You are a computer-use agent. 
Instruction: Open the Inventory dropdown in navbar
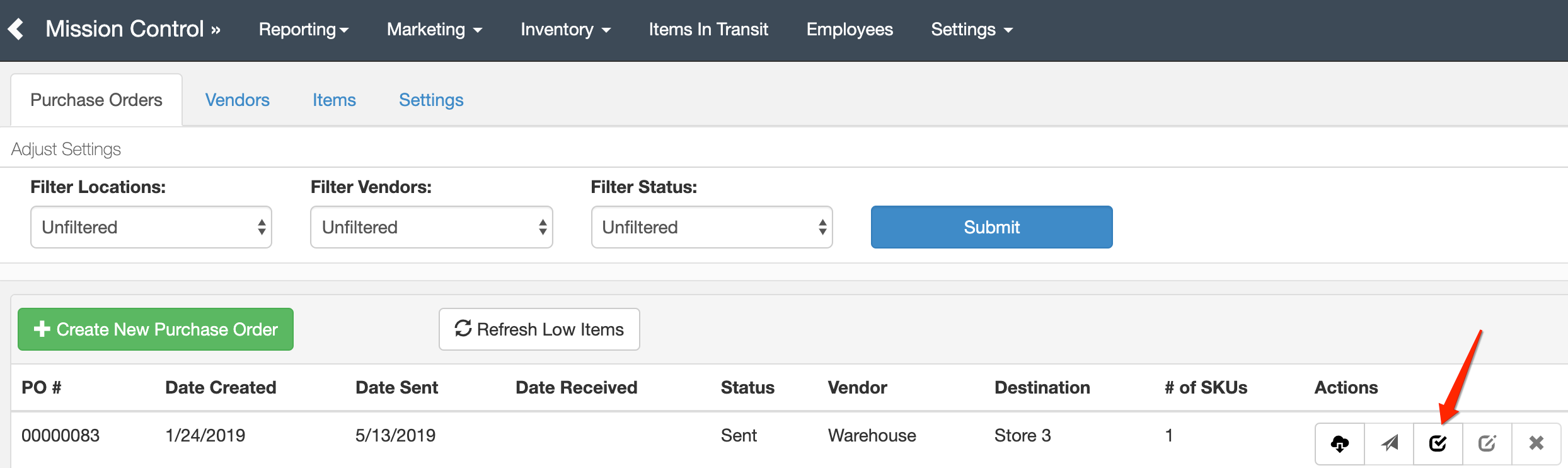566,29
